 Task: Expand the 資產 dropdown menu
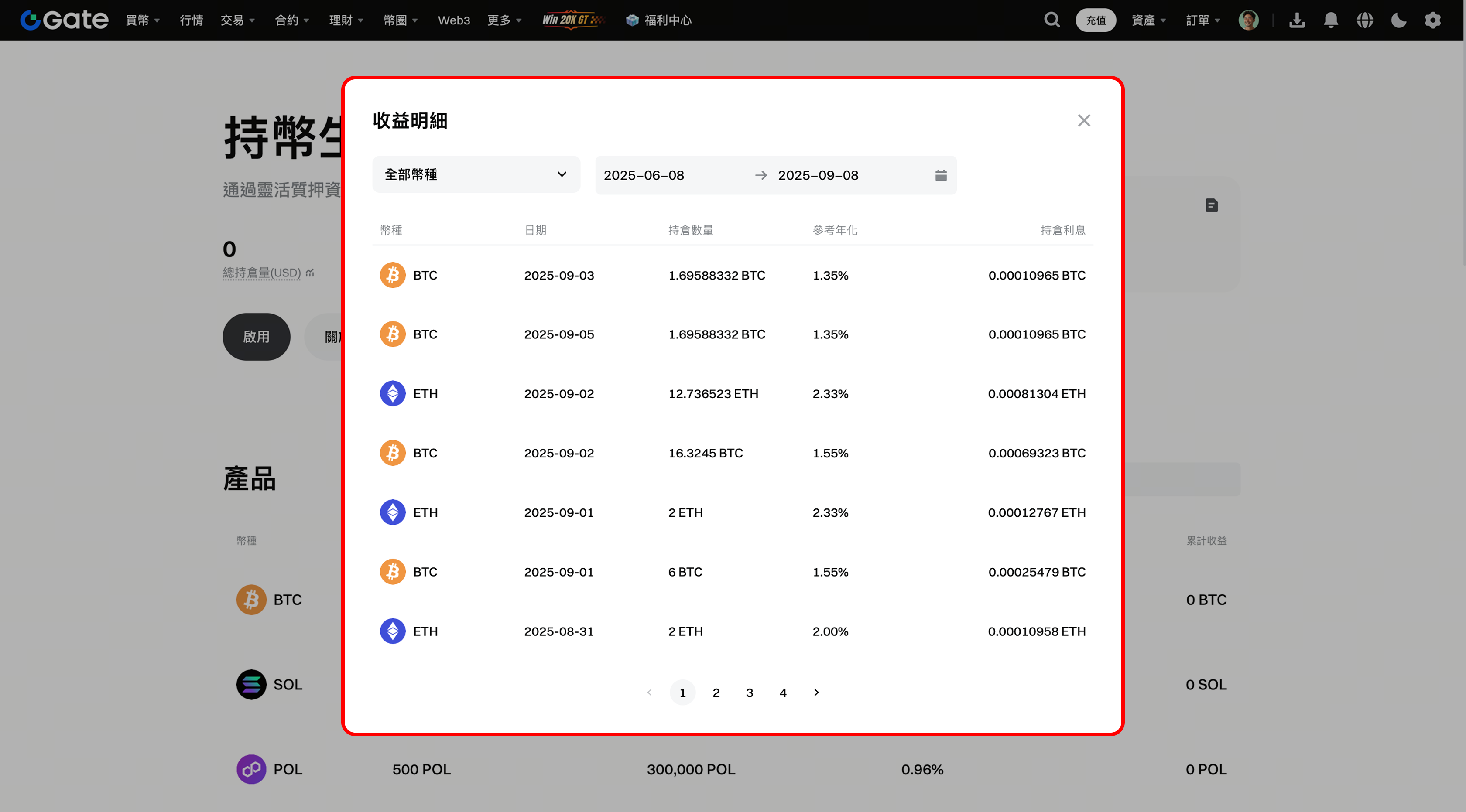(1148, 20)
